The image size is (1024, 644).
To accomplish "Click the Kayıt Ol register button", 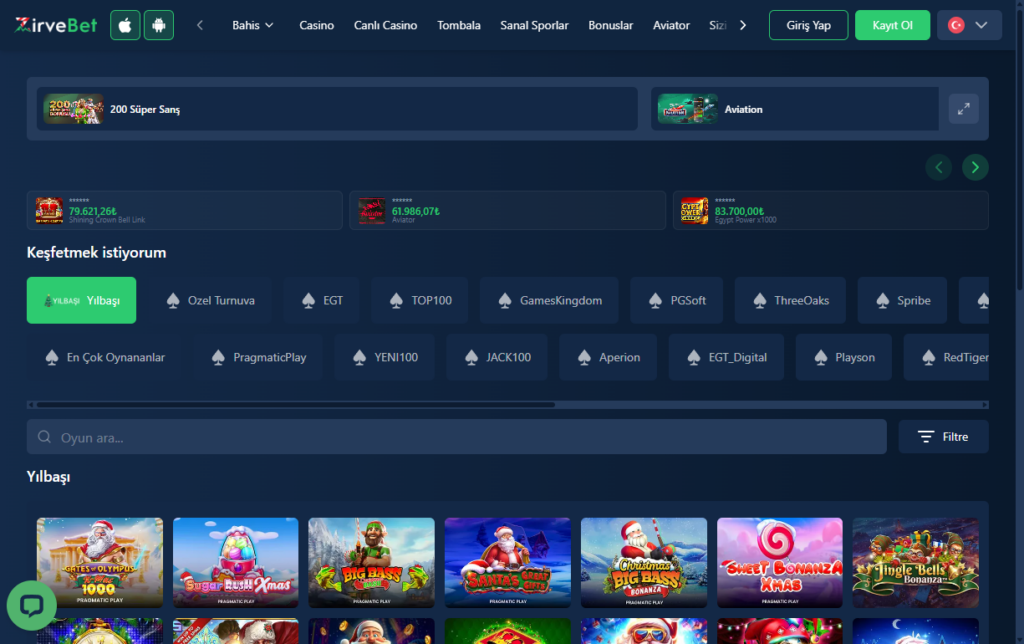I will [892, 25].
